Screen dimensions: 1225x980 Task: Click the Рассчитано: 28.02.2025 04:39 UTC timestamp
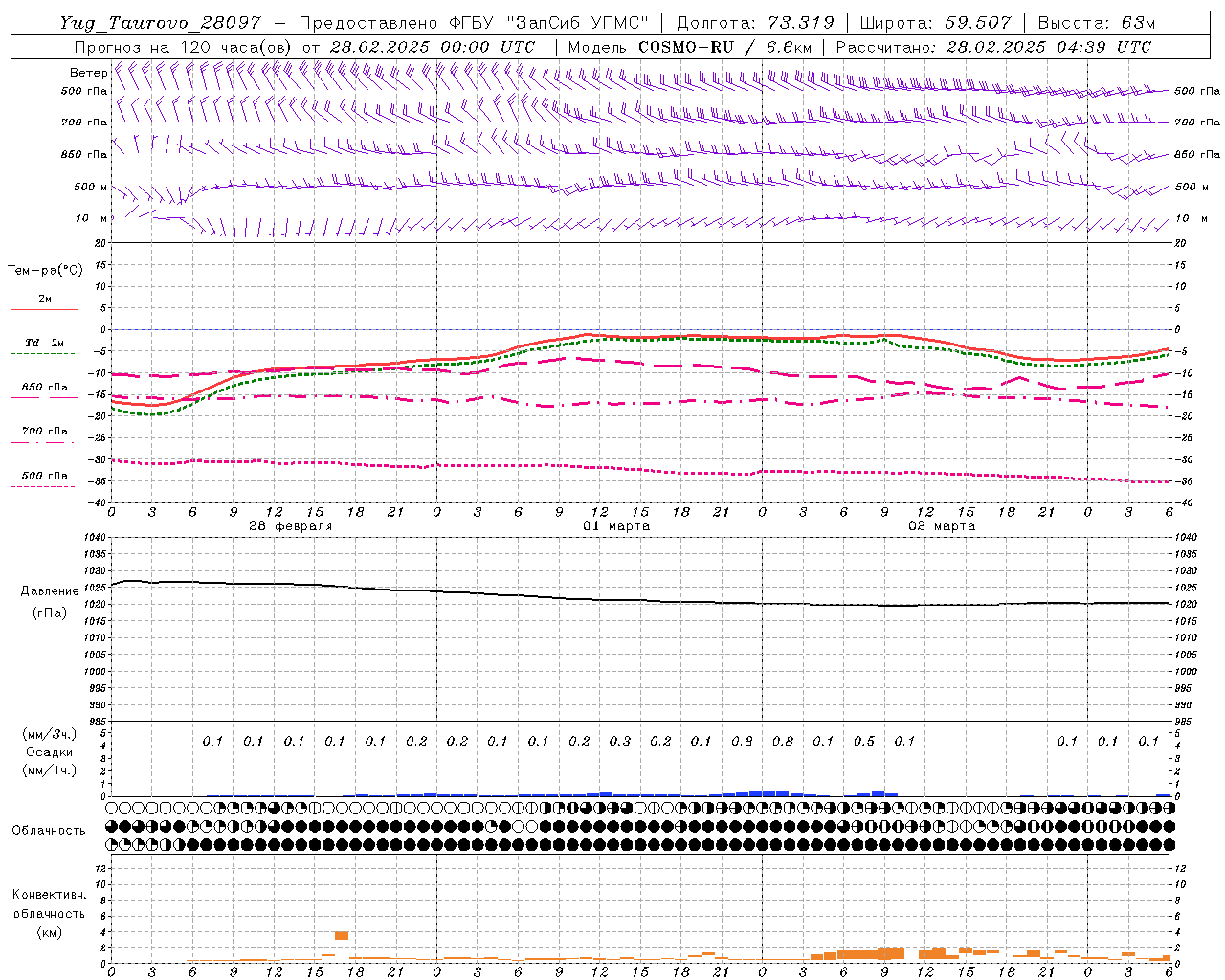[993, 47]
